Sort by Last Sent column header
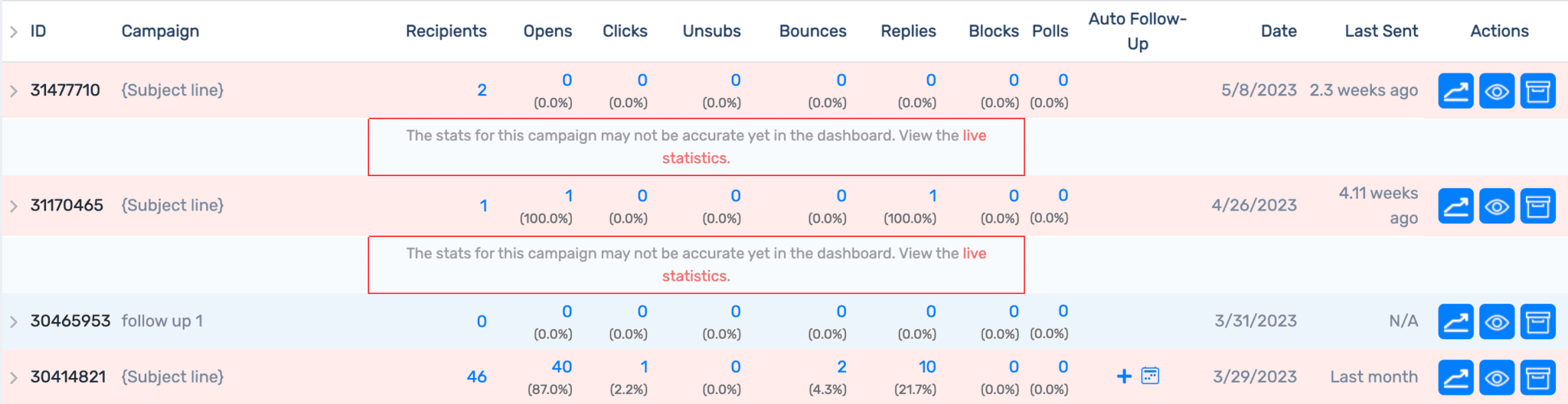The width and height of the screenshot is (1568, 404). click(x=1381, y=31)
